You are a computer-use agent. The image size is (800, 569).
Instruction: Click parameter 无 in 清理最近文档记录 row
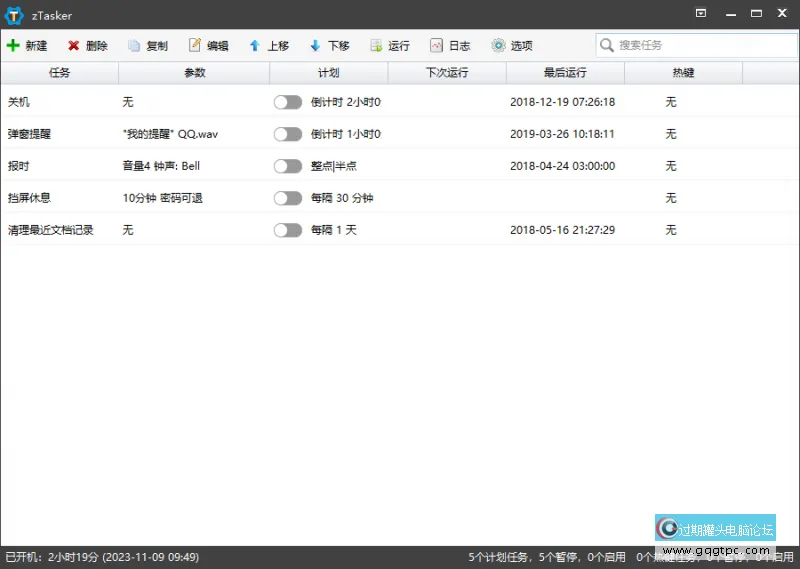tap(128, 230)
